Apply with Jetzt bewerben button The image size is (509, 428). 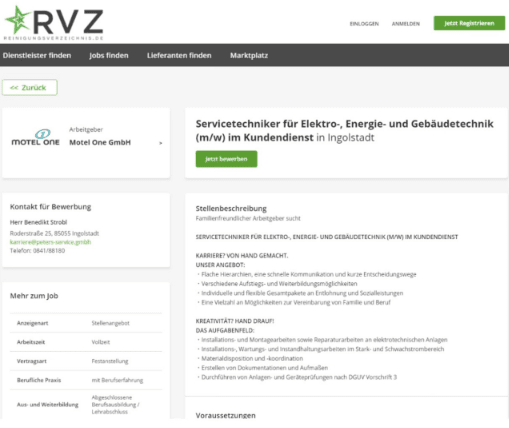[x=226, y=159]
